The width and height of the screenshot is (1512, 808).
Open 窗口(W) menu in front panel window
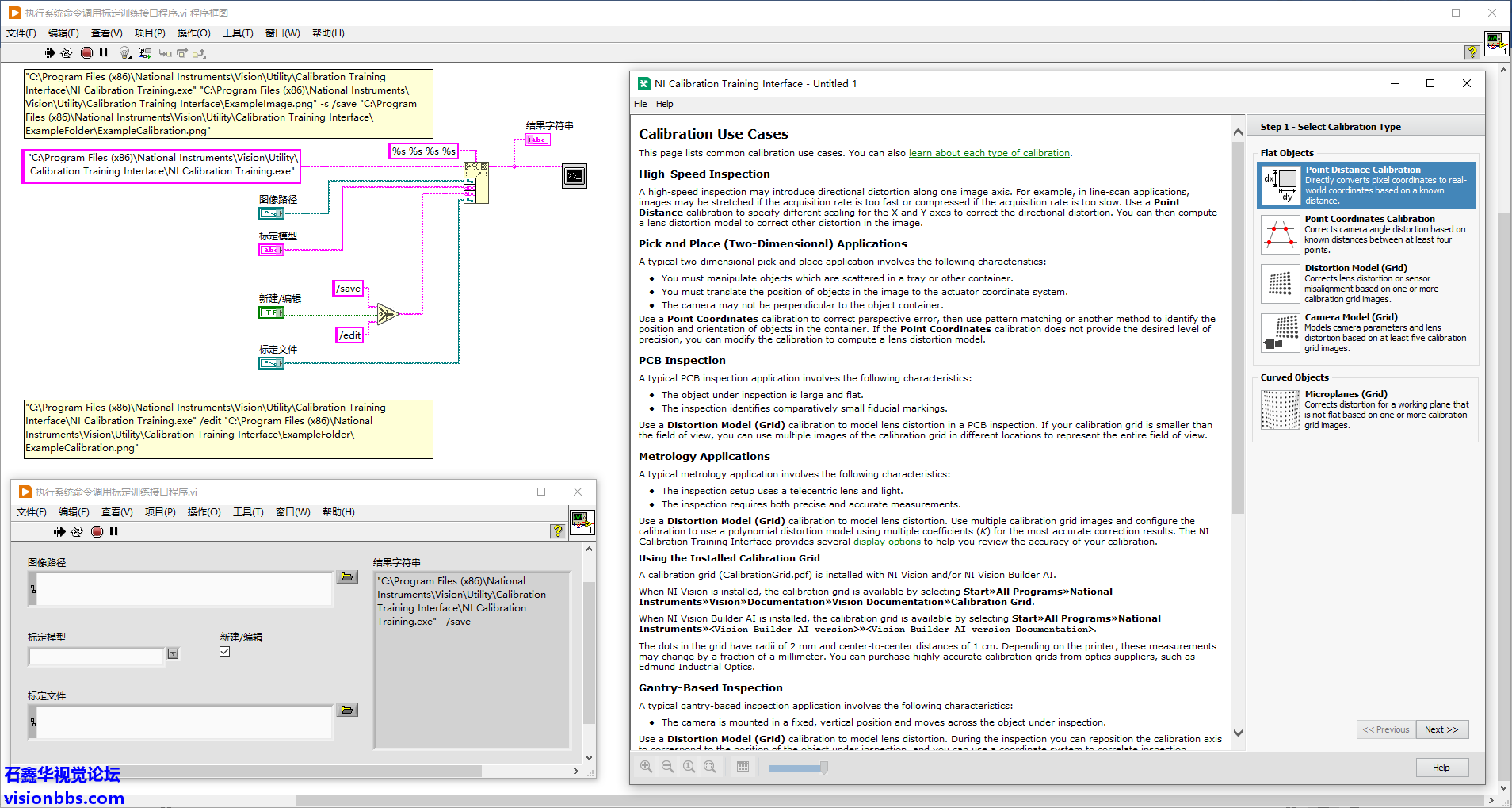[292, 512]
